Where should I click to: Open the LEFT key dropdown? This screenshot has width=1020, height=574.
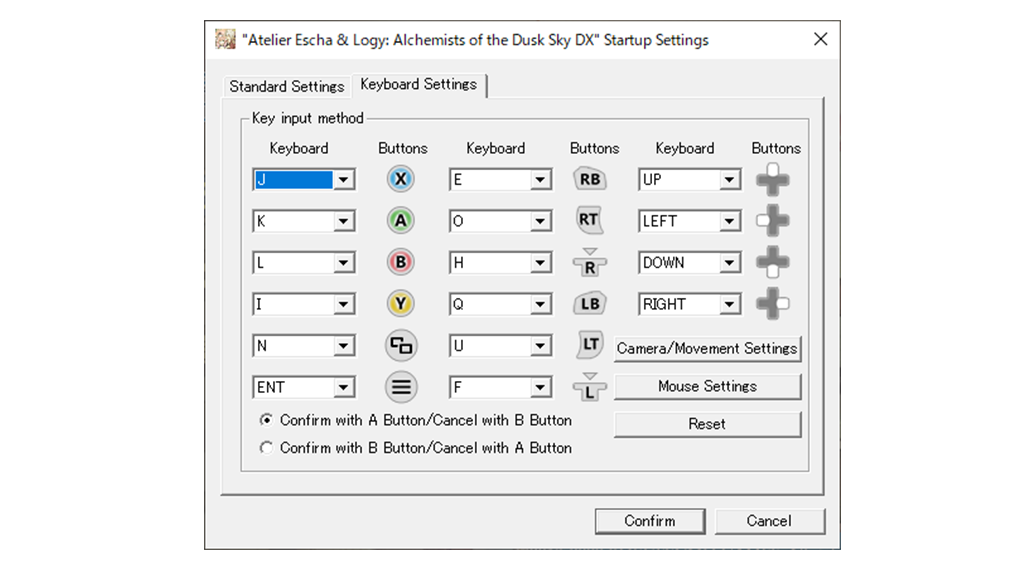click(x=729, y=221)
